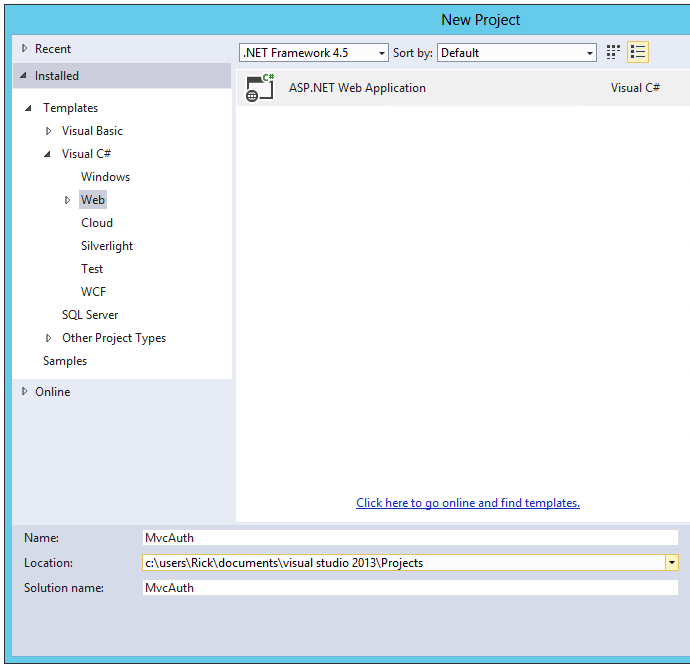Expand the Online section arrow

[x=25, y=391]
